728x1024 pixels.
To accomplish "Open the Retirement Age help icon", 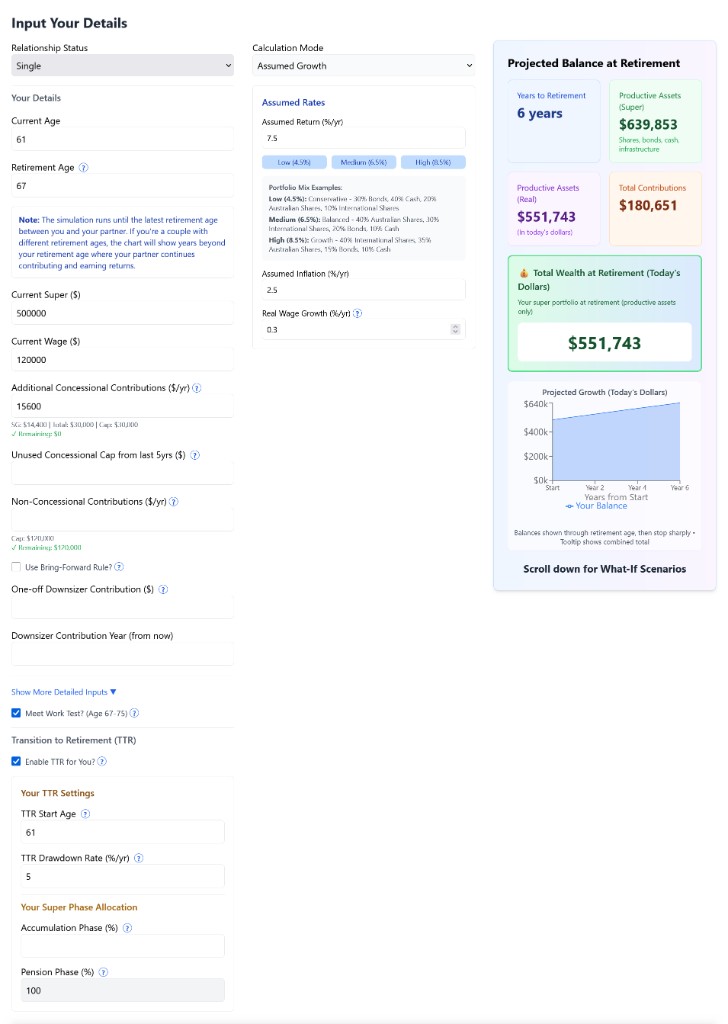I will [84, 168].
